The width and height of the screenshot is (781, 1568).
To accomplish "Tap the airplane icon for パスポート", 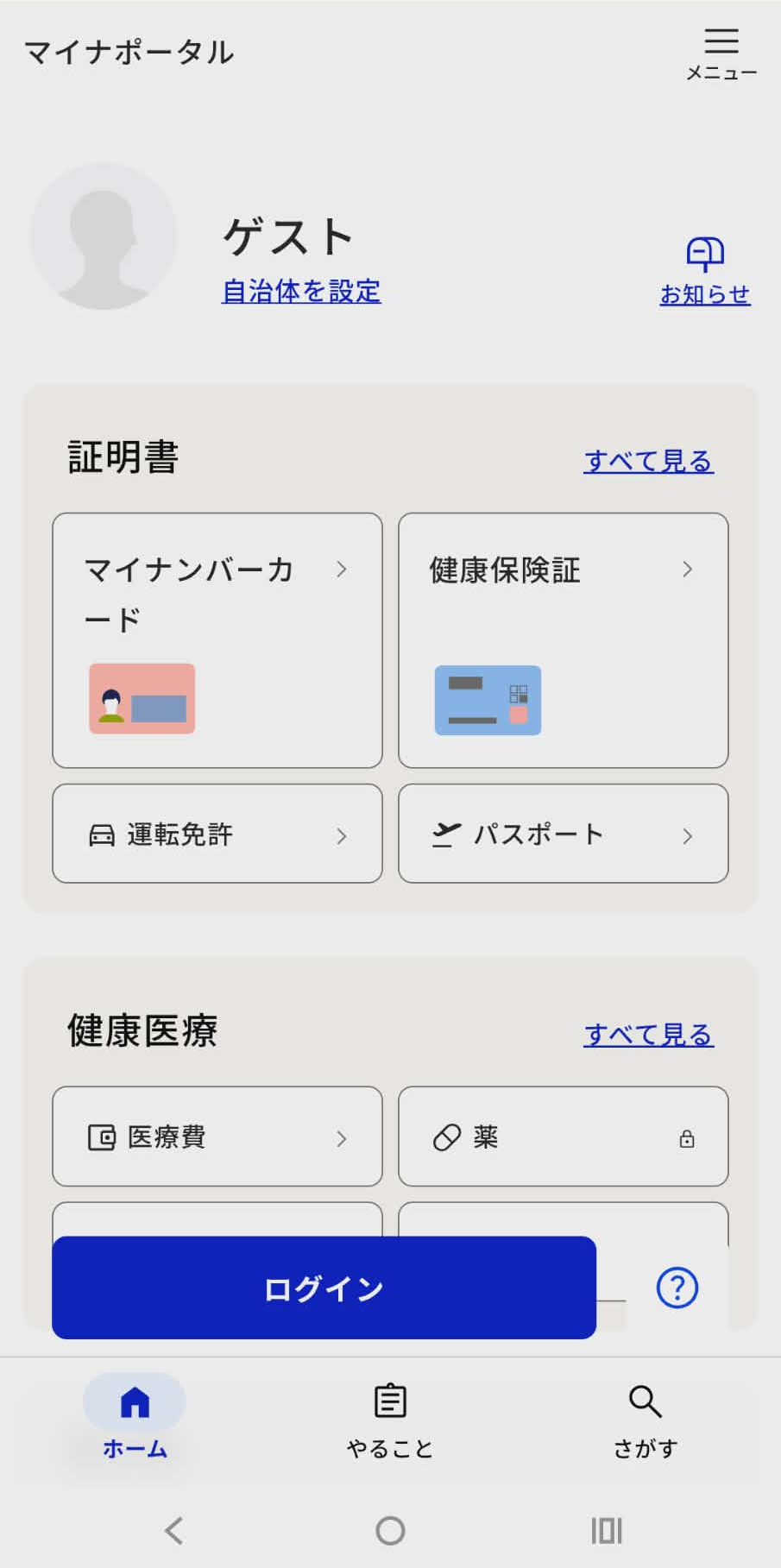I will click(x=446, y=834).
